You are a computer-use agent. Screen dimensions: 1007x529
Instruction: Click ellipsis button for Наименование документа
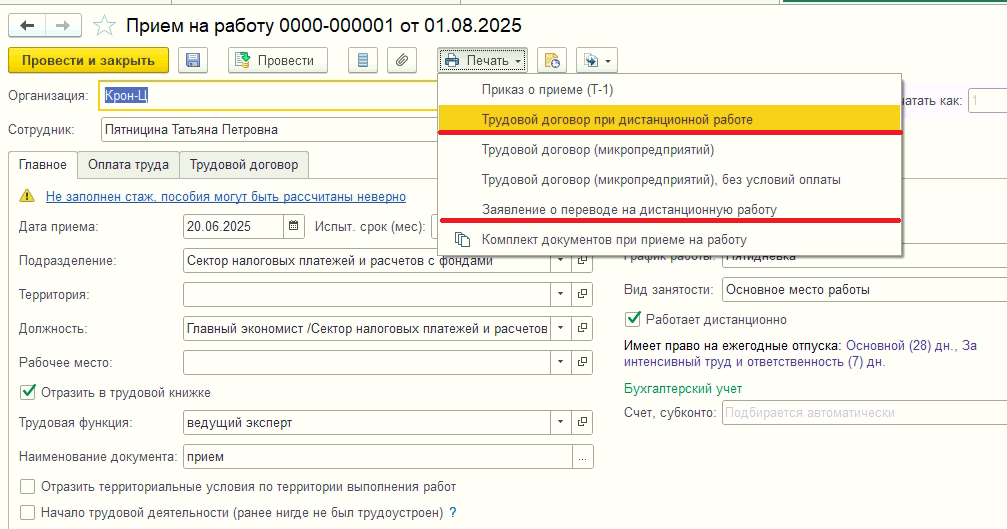click(582, 456)
